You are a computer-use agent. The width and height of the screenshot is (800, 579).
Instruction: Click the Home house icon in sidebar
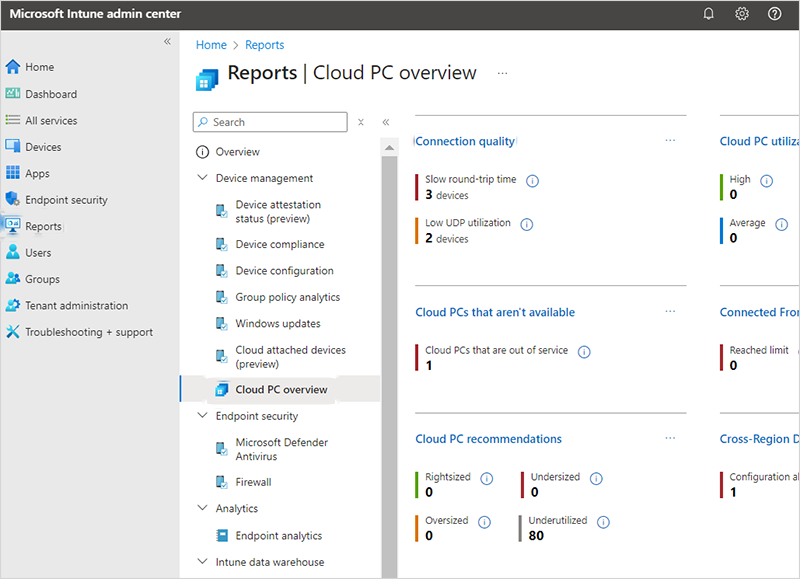13,67
